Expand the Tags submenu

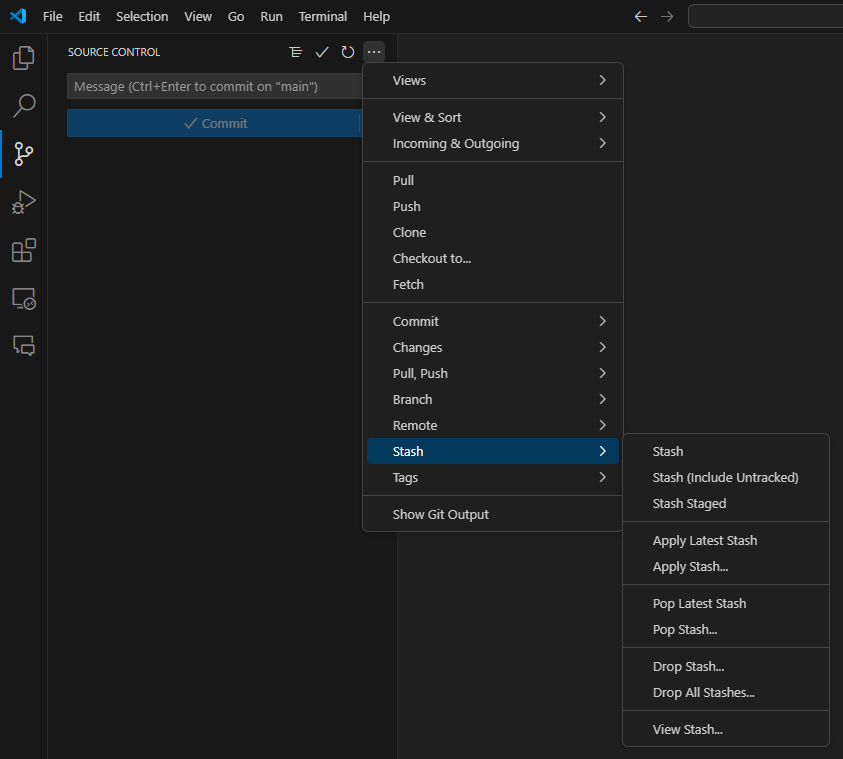click(x=492, y=477)
